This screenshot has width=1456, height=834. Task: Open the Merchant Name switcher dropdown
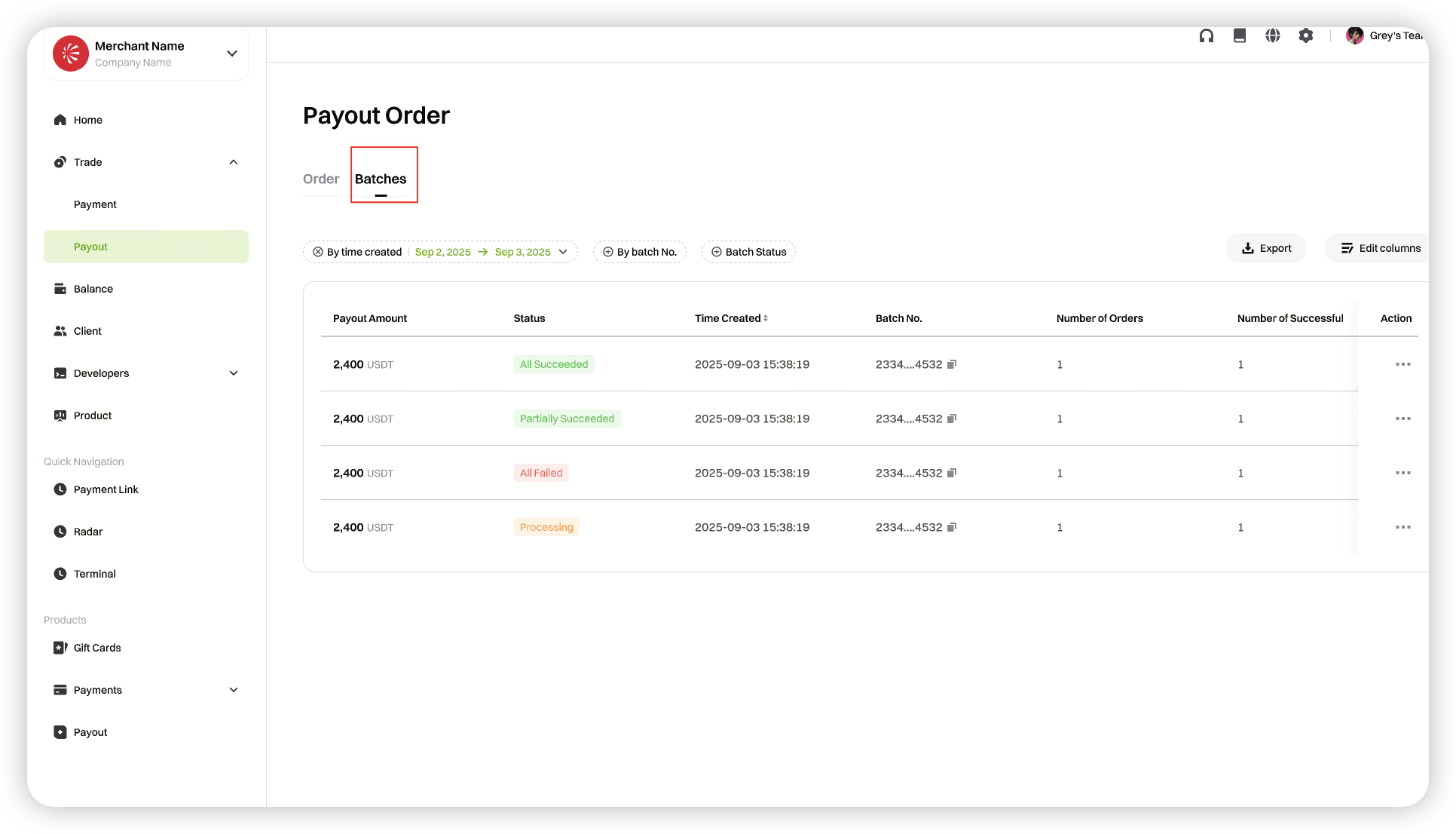click(x=232, y=54)
